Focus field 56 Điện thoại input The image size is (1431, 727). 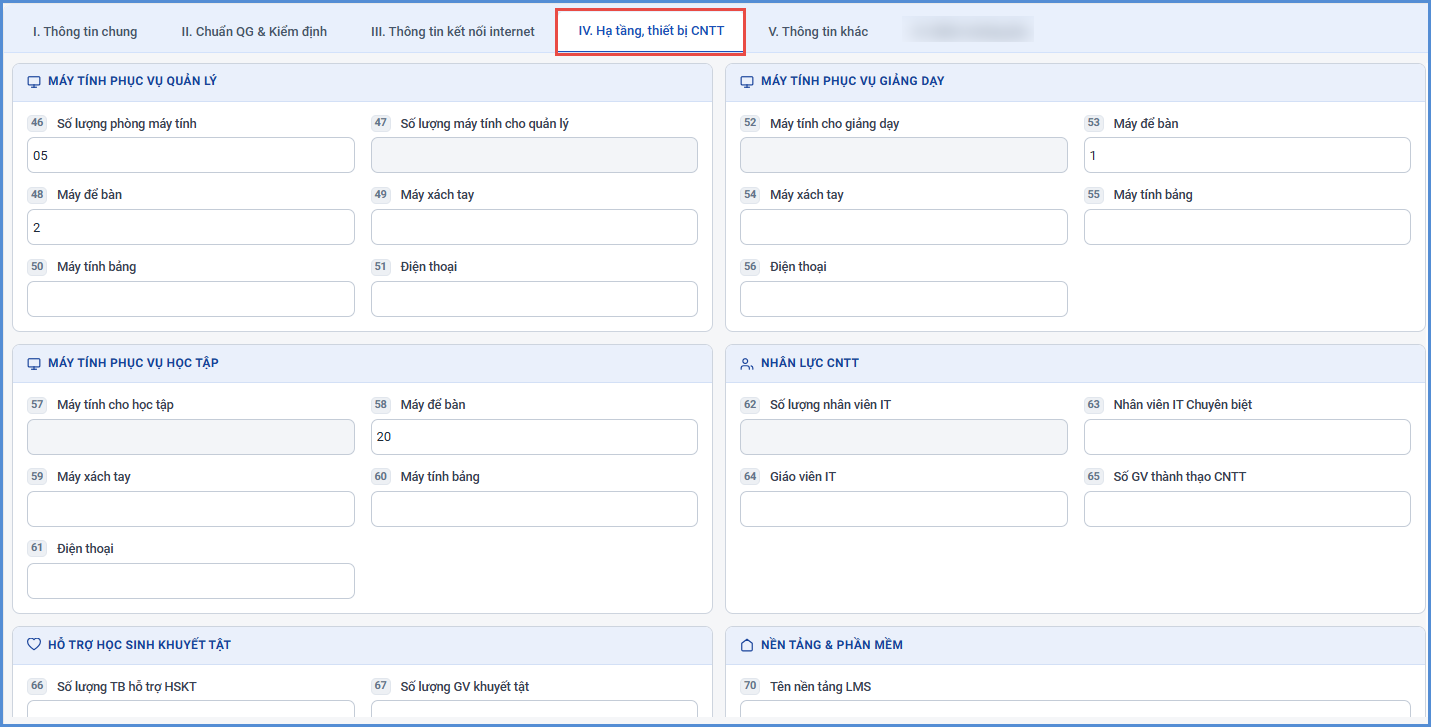click(x=904, y=299)
